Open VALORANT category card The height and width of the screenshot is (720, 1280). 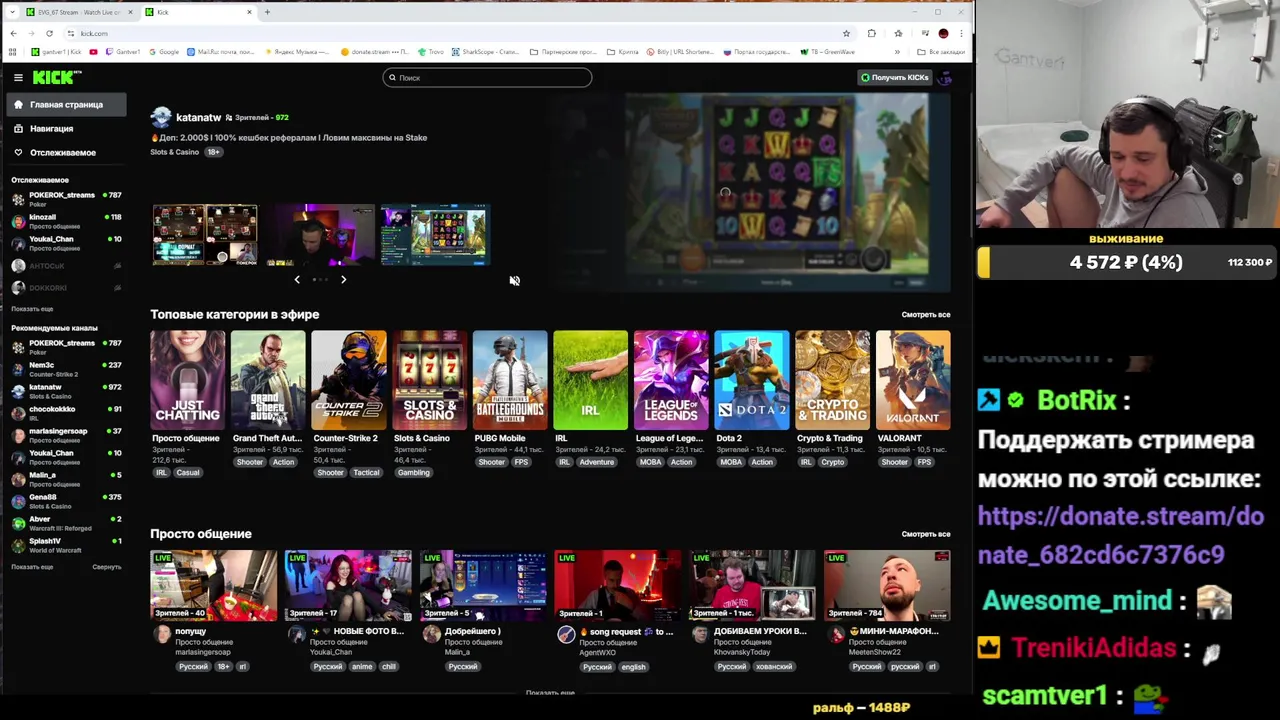click(x=913, y=380)
